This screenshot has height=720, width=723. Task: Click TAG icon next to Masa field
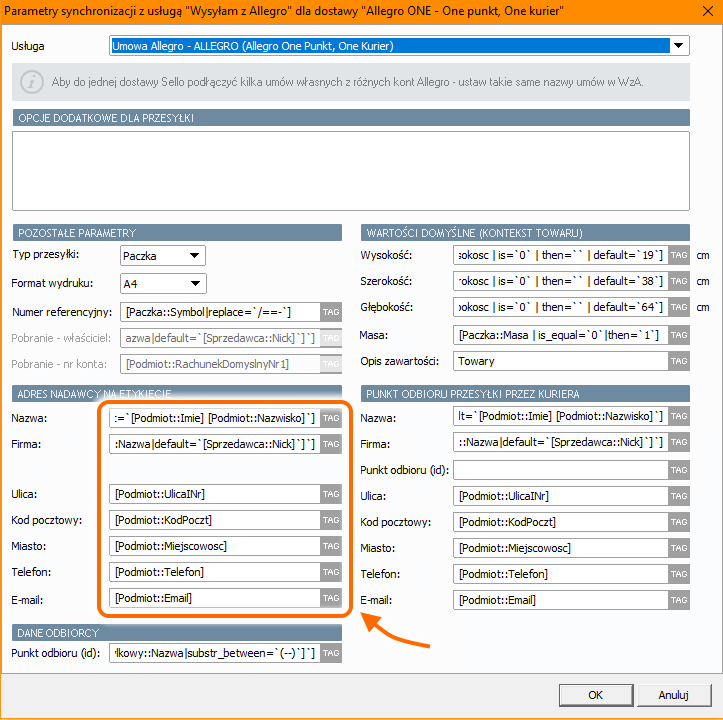point(679,334)
